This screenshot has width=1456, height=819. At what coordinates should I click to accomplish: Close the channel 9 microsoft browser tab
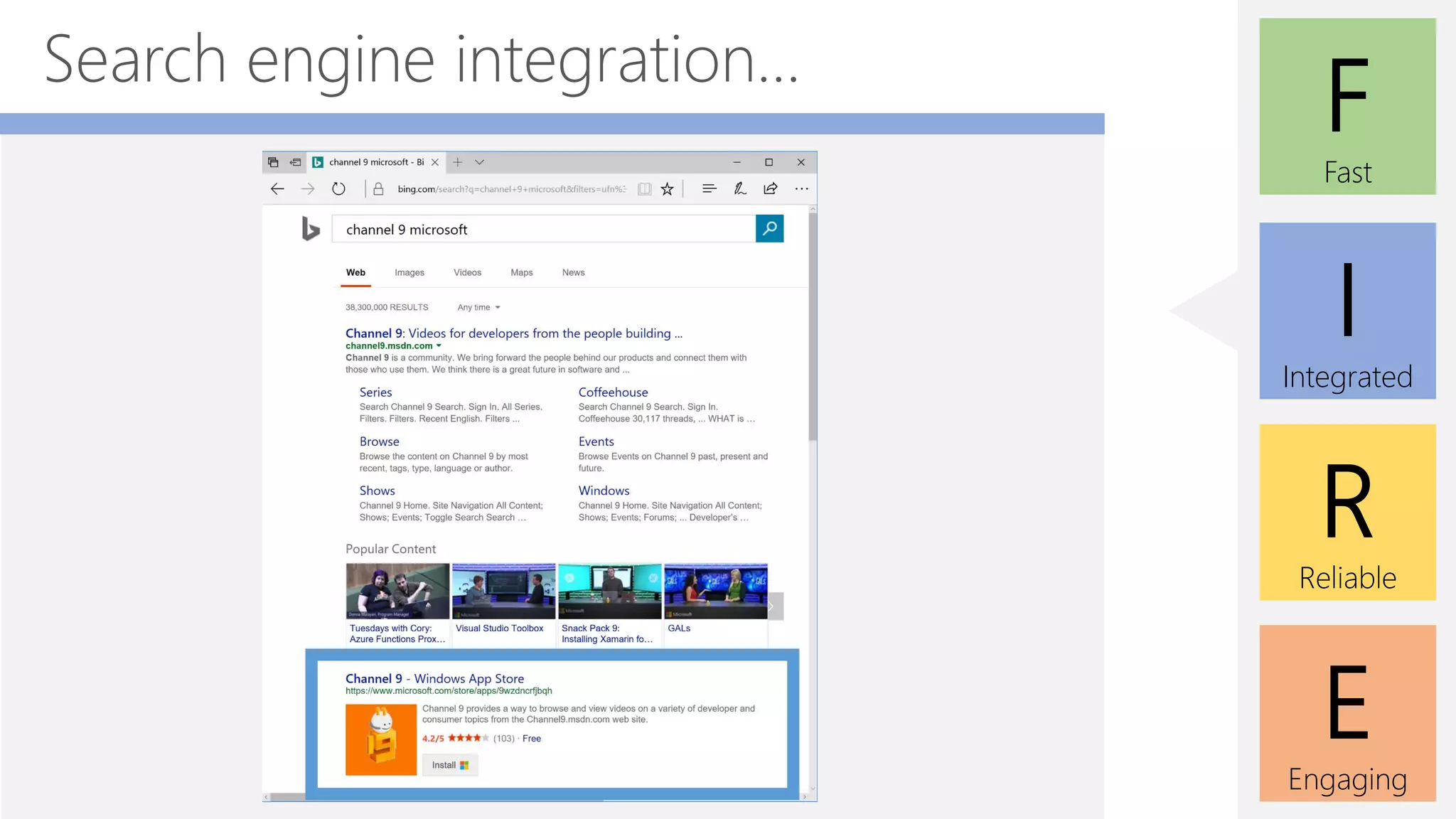point(435,162)
